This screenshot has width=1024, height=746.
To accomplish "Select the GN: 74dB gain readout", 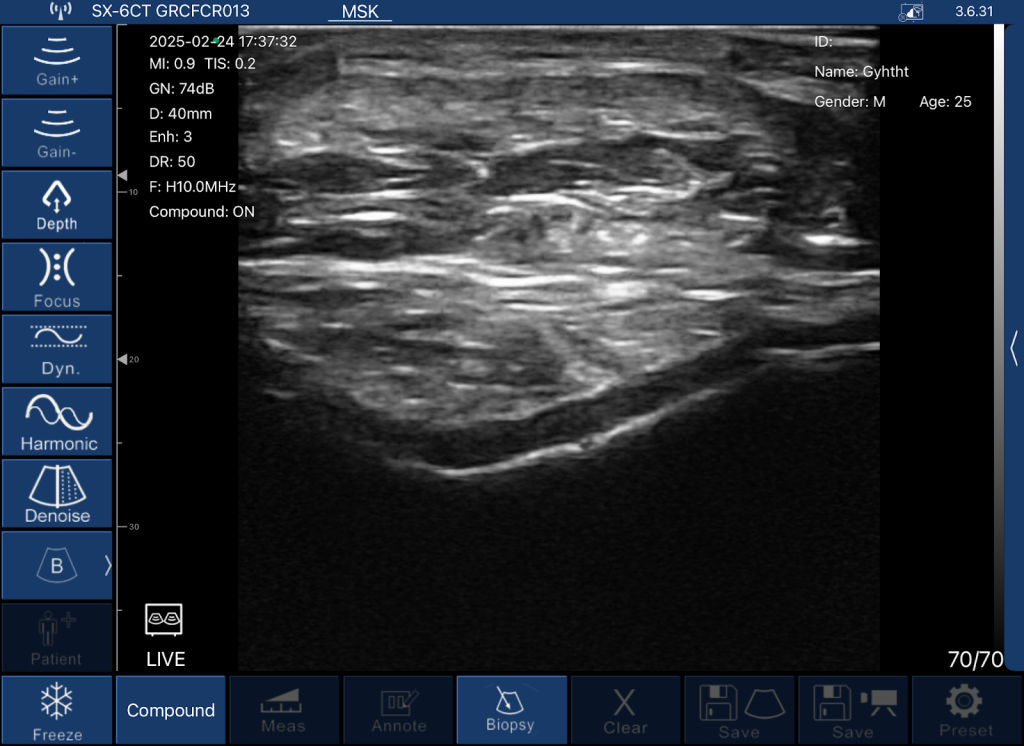I will click(182, 88).
